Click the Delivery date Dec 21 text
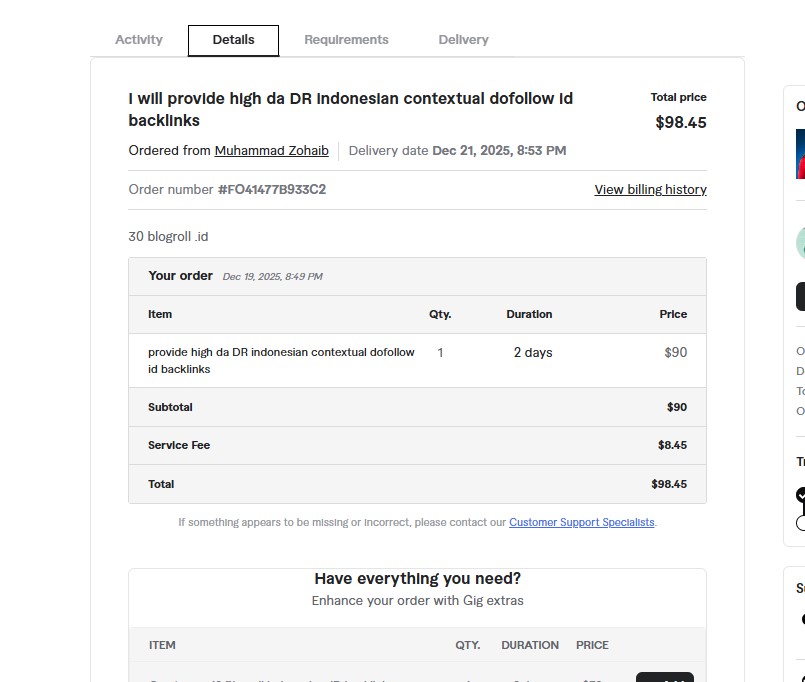The width and height of the screenshot is (805, 682). 498,151
